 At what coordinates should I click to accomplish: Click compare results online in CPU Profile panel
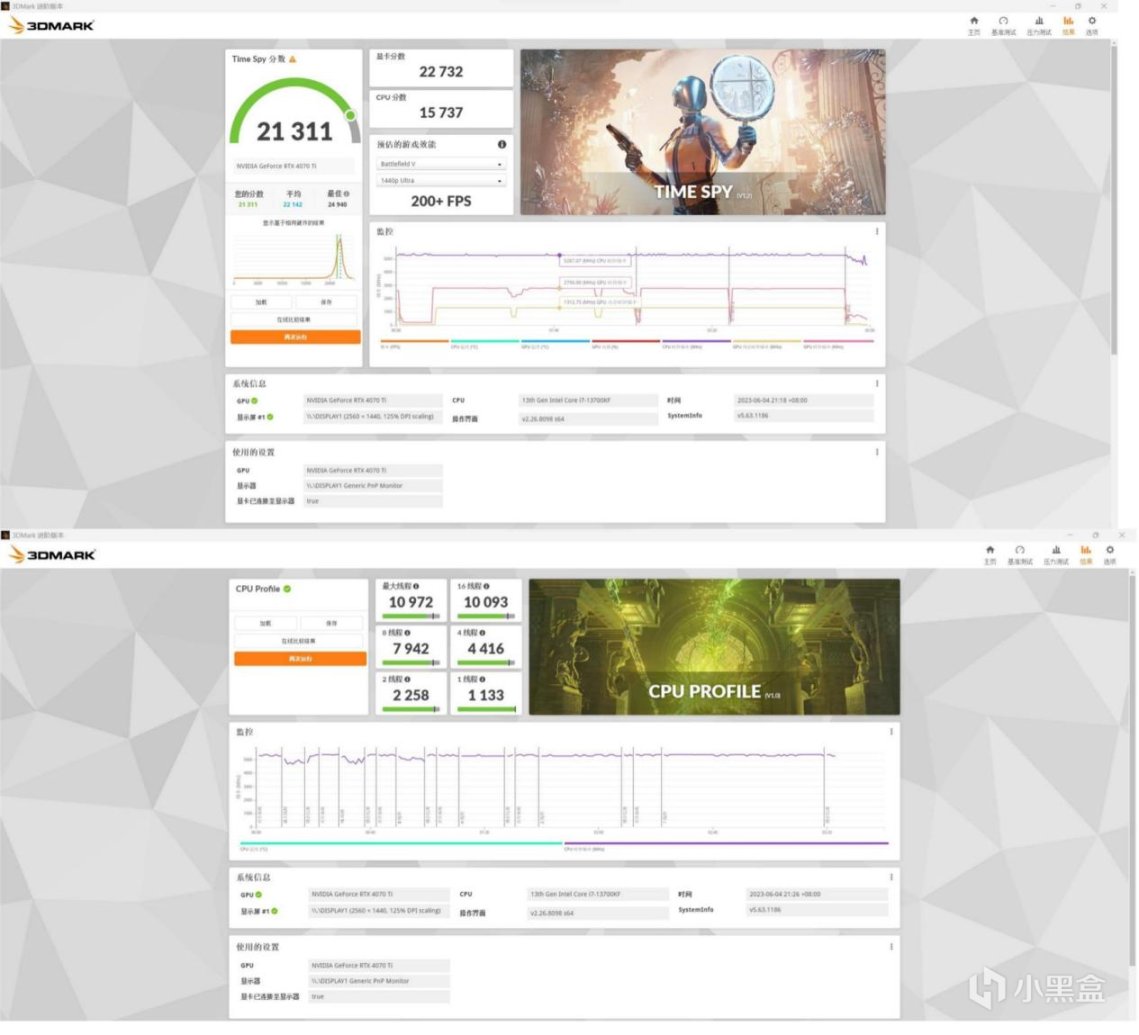tap(299, 642)
